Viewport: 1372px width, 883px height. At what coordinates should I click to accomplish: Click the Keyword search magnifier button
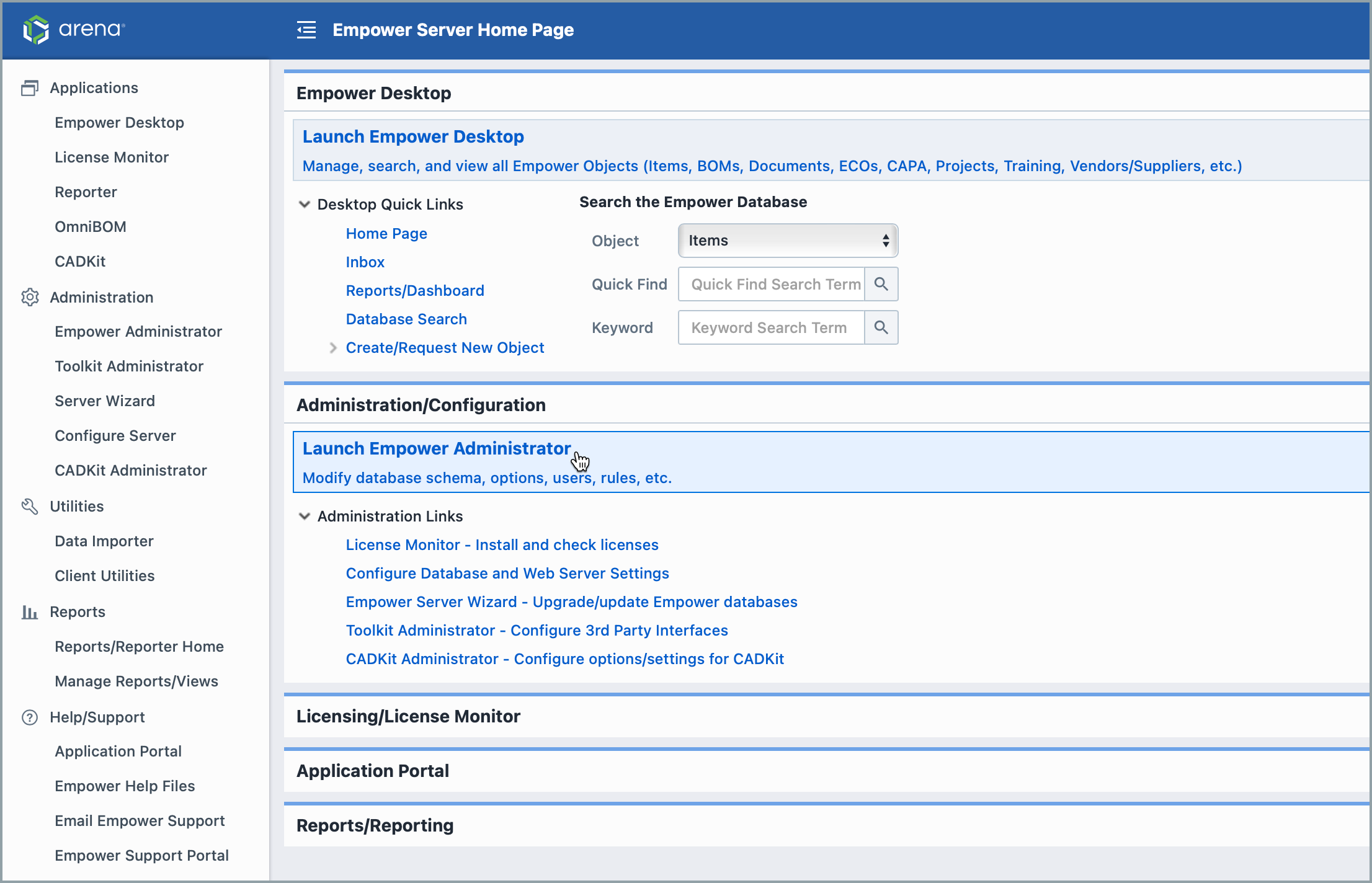(881, 327)
